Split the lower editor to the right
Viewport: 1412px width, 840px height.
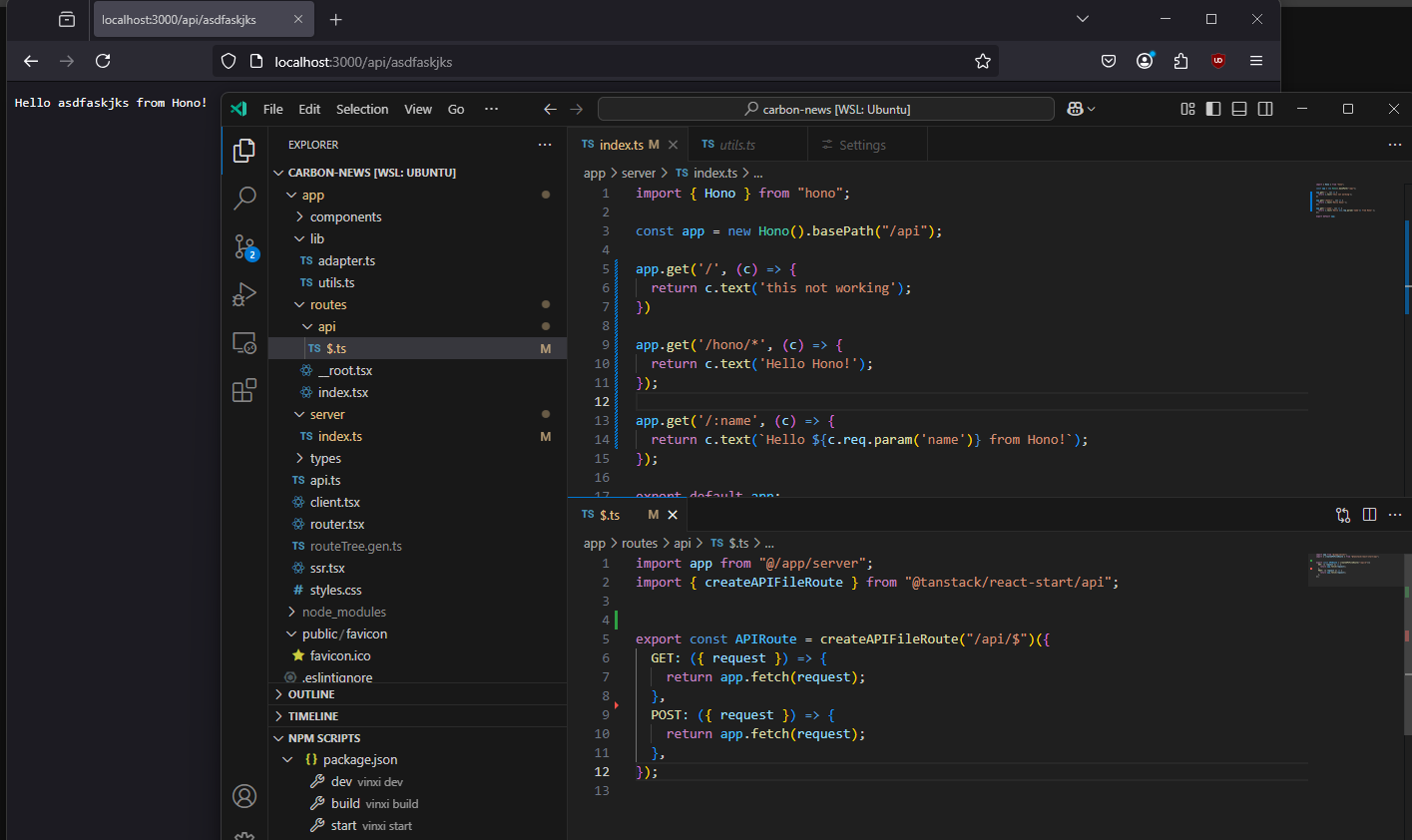point(1369,515)
